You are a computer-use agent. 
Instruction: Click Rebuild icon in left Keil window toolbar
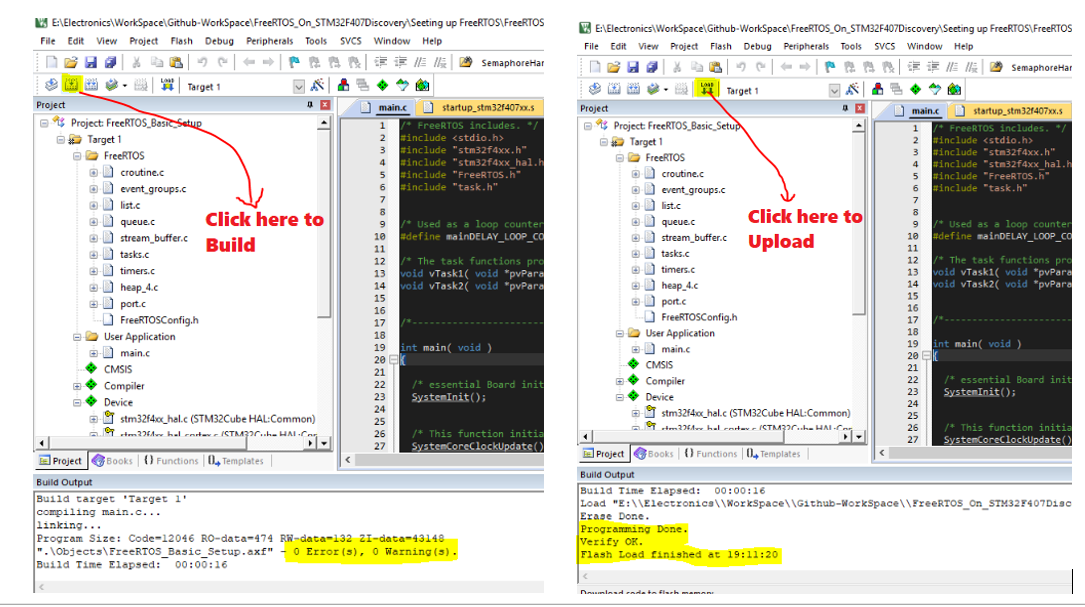[x=91, y=85]
